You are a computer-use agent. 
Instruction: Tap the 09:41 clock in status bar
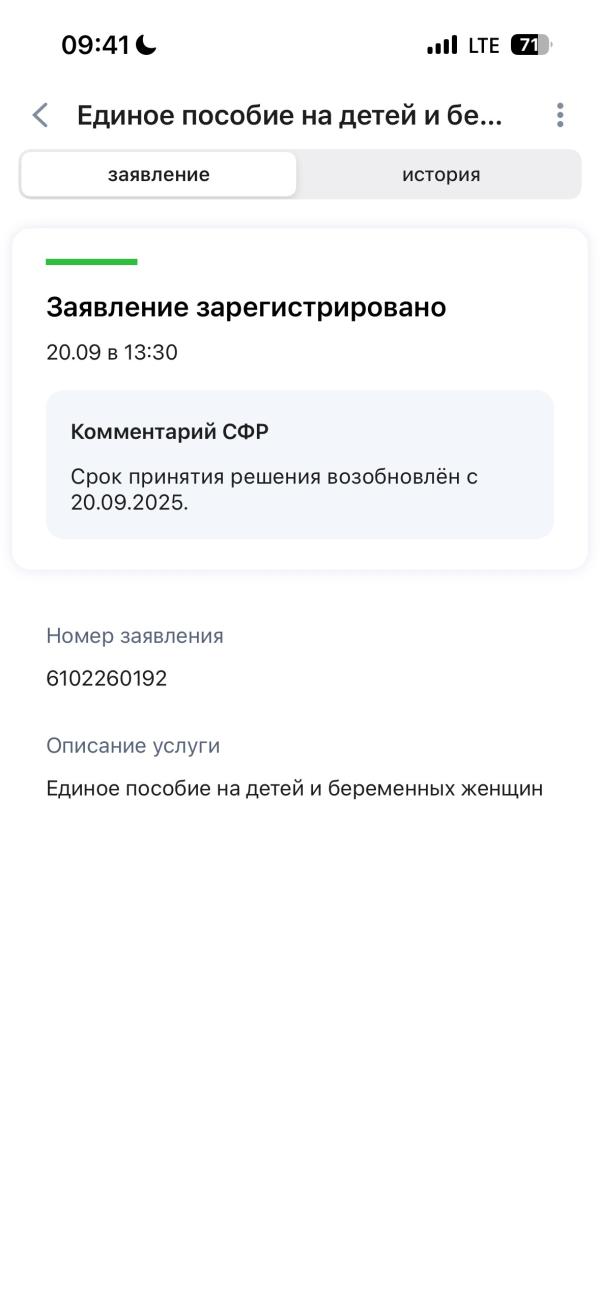(x=95, y=45)
